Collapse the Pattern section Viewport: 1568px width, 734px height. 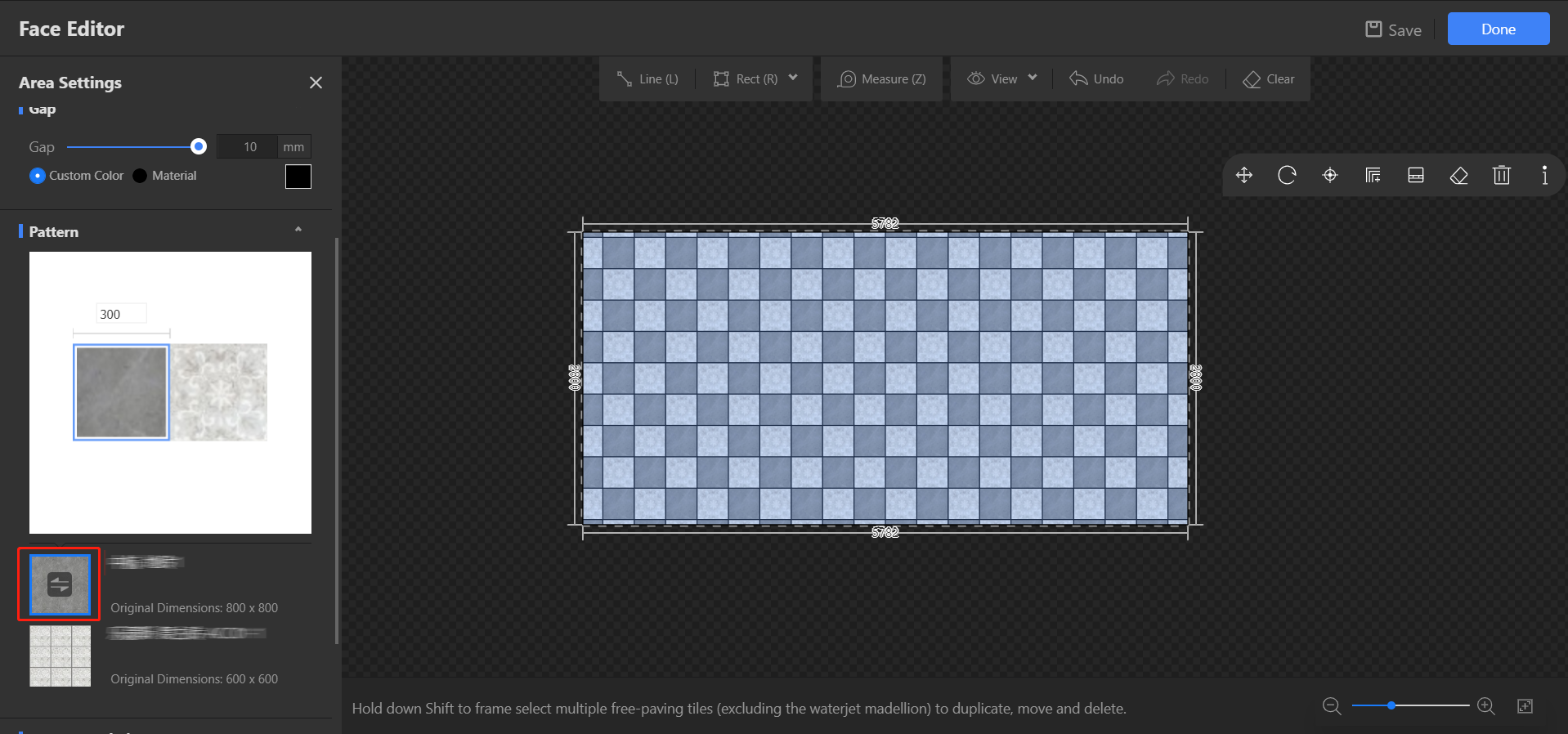298,230
